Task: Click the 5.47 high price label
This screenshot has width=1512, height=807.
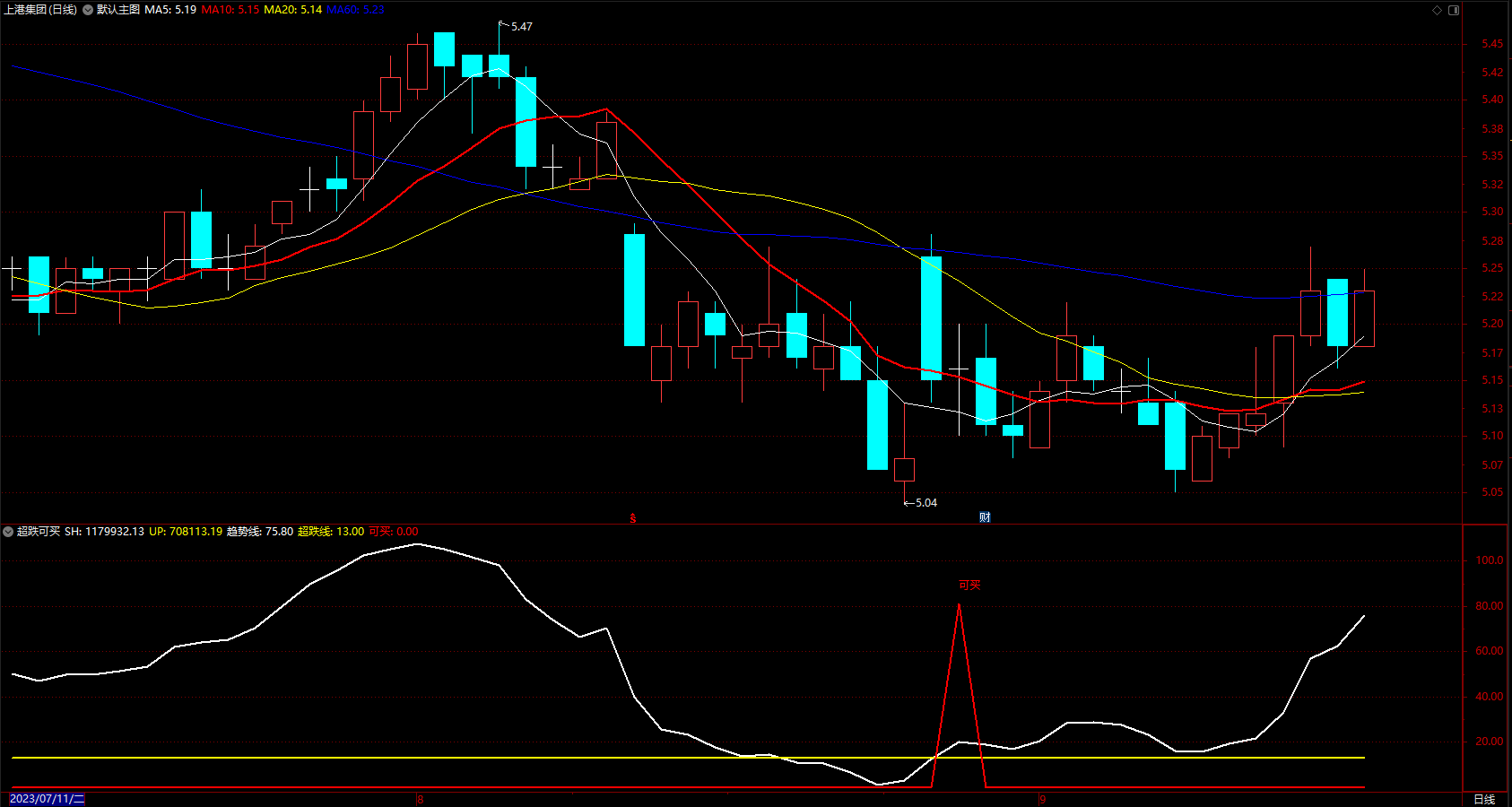Action: (x=522, y=27)
